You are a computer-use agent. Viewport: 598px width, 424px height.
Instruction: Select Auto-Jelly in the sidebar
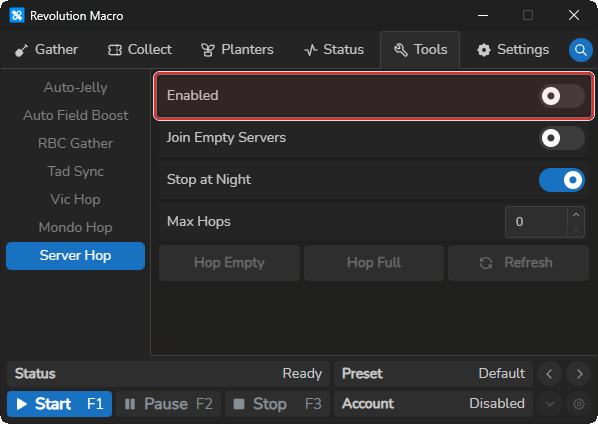click(x=76, y=87)
